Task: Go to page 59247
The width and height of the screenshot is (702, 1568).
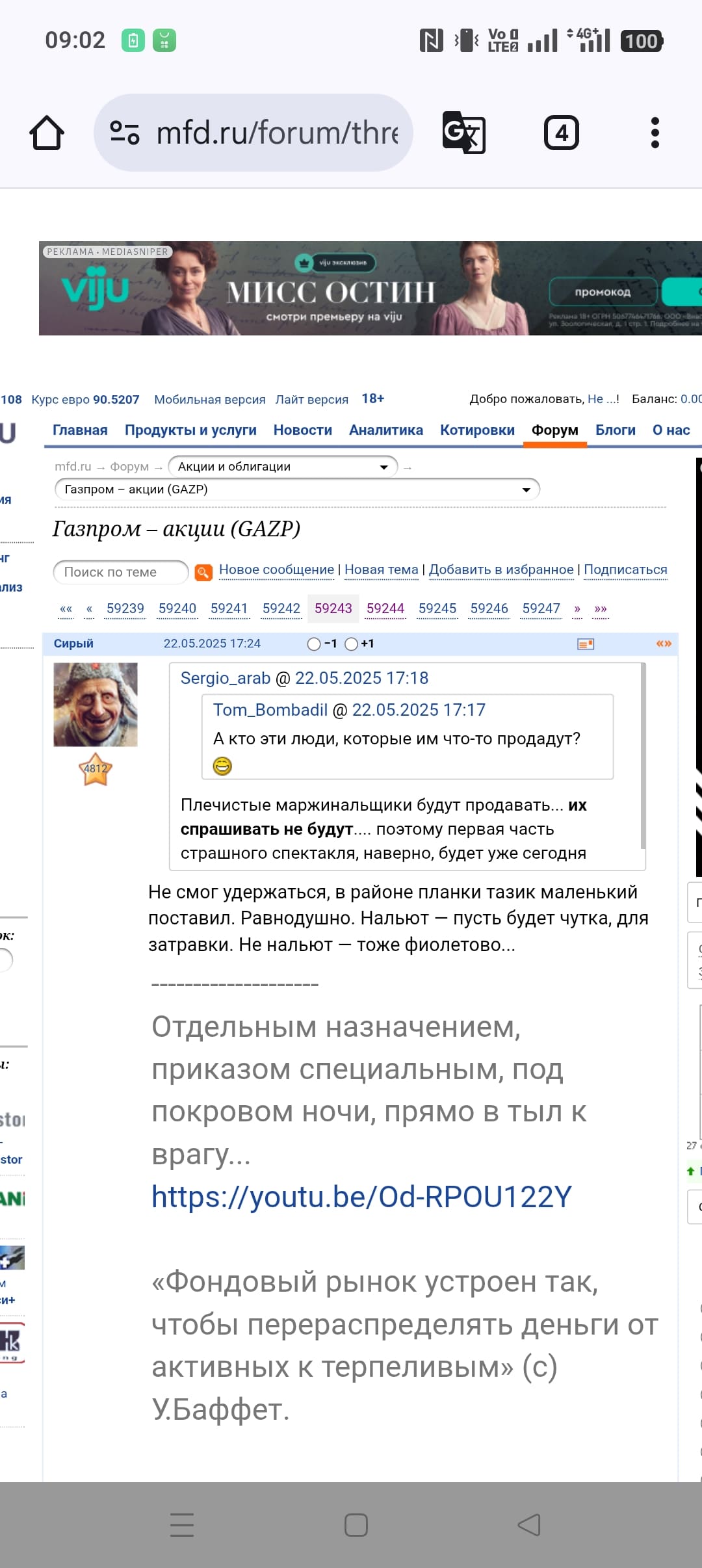Action: pyautogui.click(x=541, y=608)
